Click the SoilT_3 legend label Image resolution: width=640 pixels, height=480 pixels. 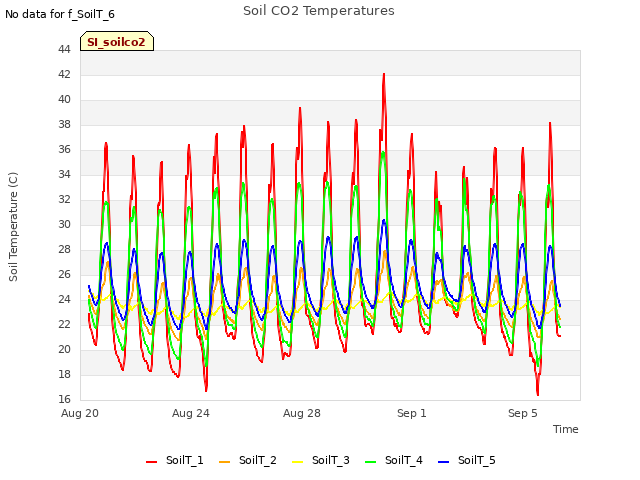pyautogui.click(x=331, y=460)
